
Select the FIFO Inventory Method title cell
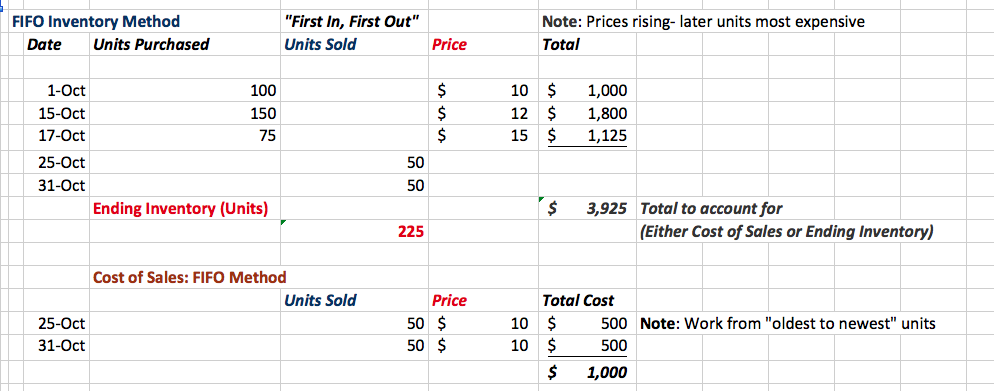[96, 22]
